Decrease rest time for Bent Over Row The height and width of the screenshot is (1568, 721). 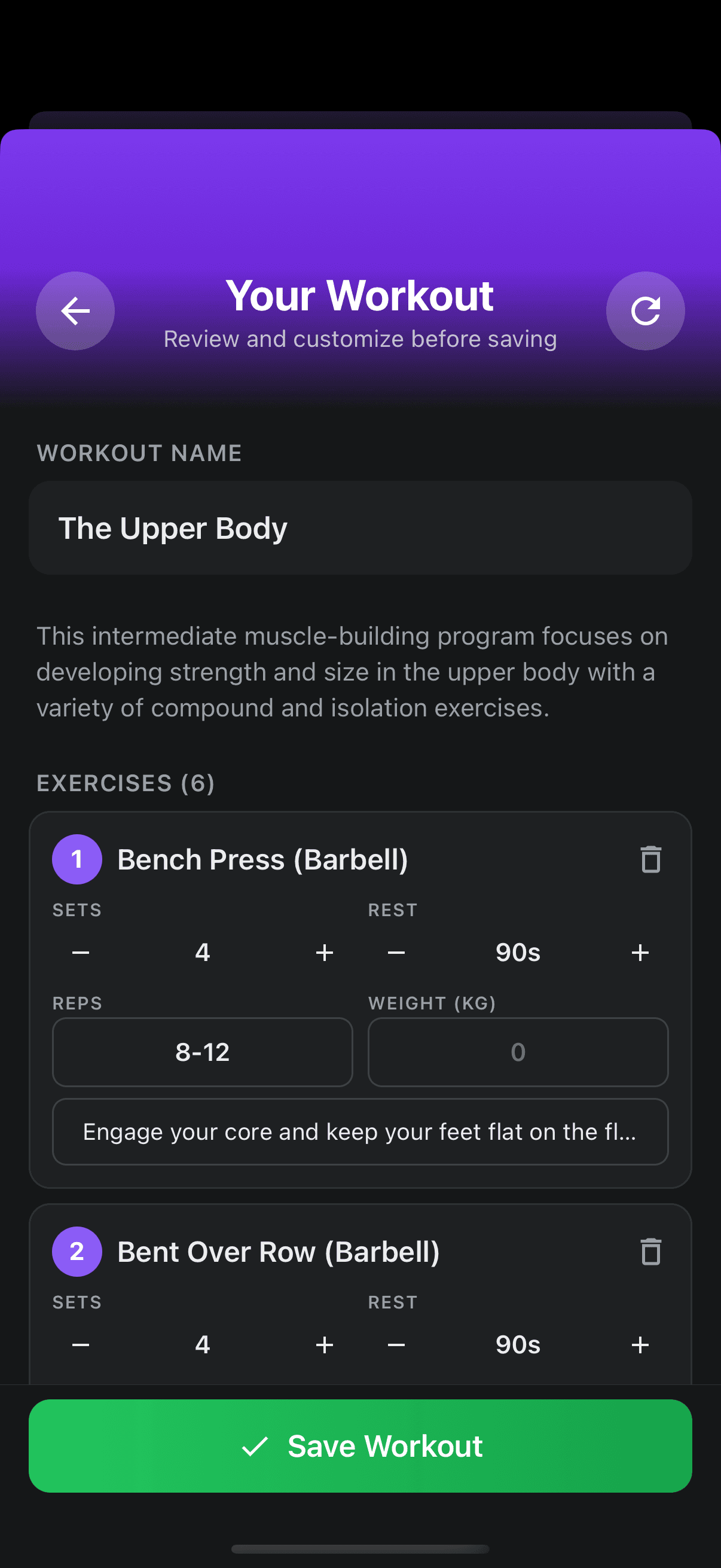tap(396, 1344)
